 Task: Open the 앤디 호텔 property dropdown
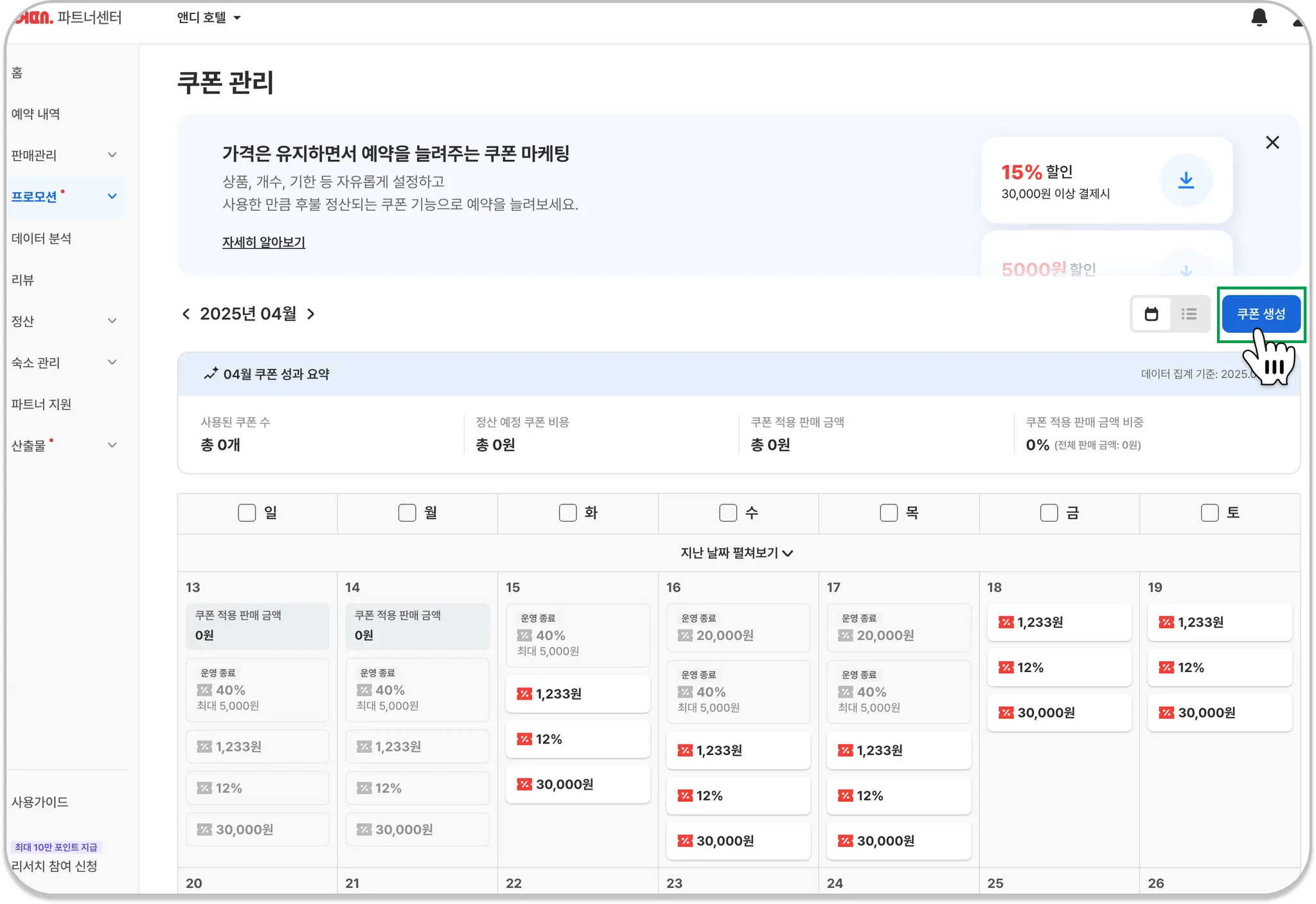point(209,18)
